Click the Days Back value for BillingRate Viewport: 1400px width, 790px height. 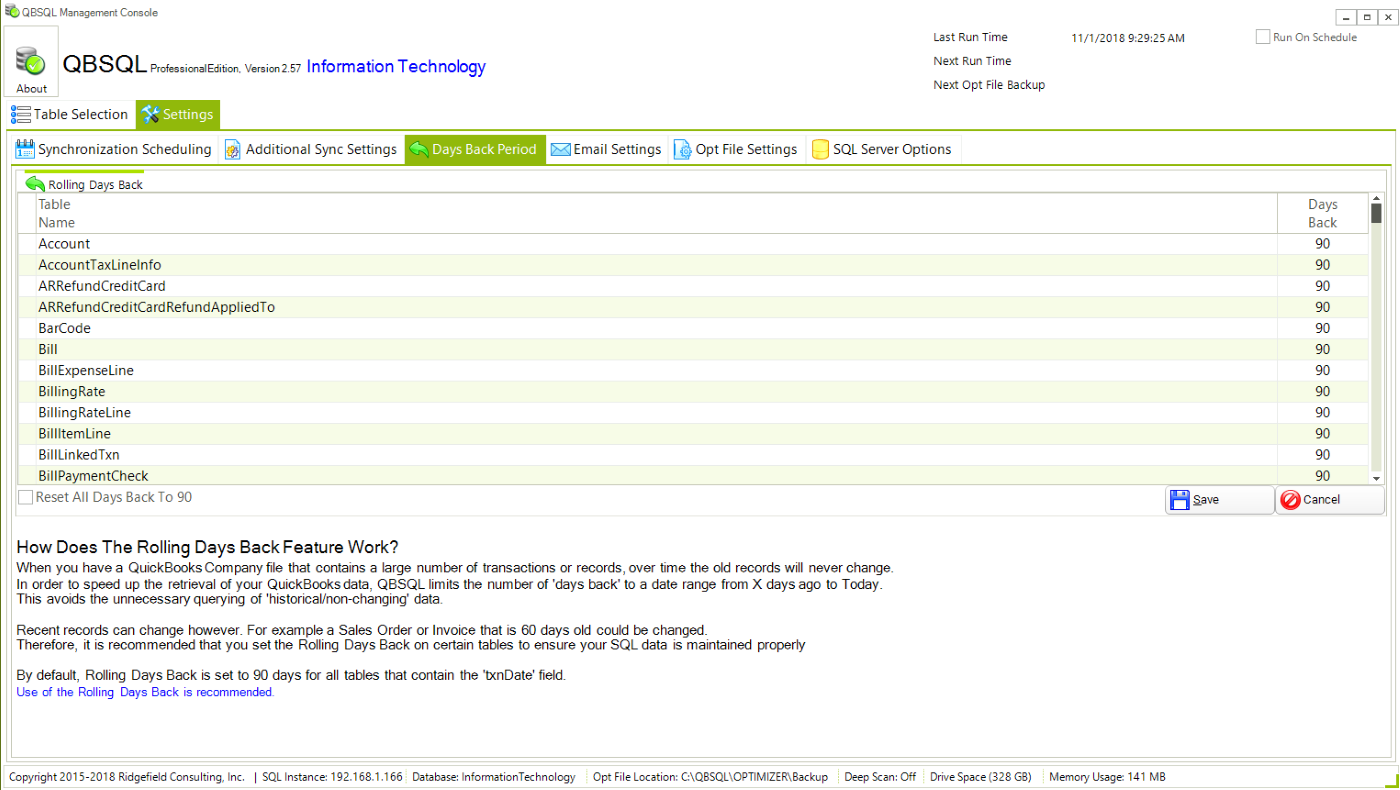[x=1323, y=391]
